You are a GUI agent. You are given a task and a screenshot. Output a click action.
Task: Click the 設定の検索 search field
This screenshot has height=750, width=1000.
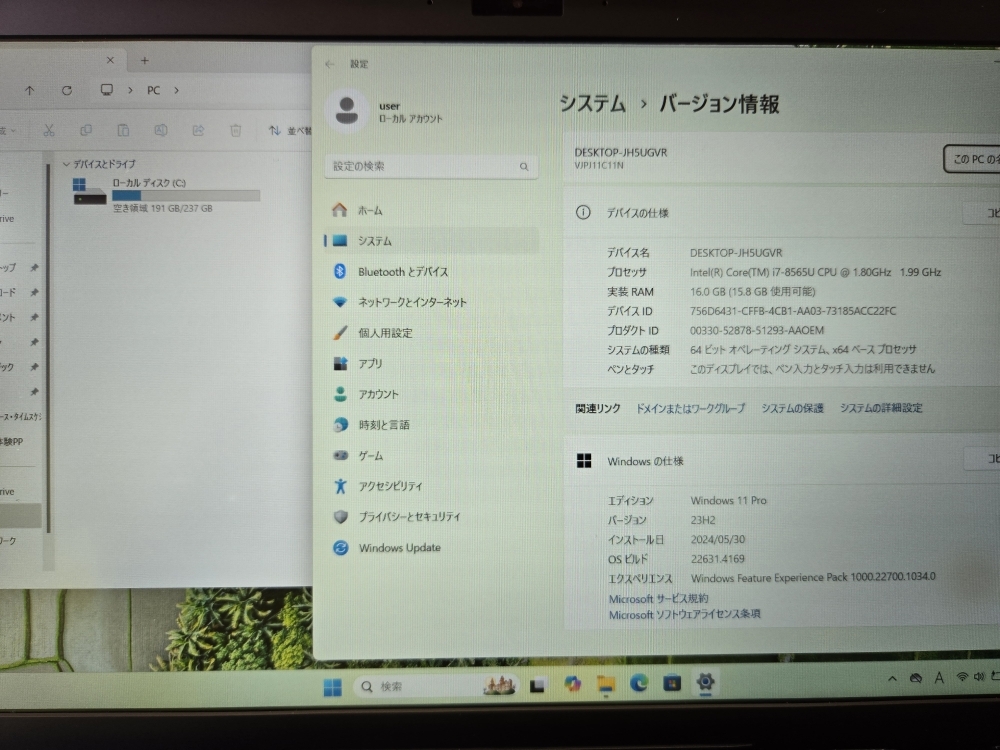click(x=431, y=166)
